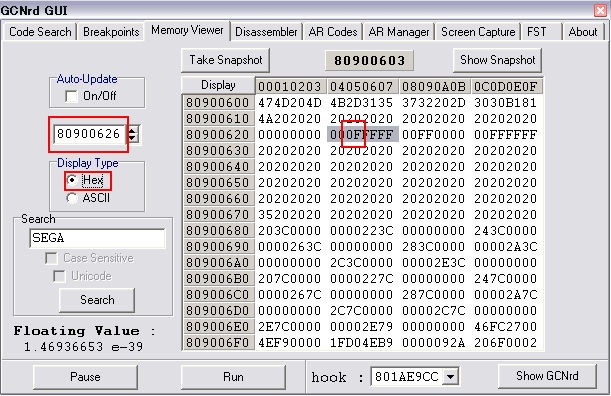This screenshot has width=611, height=396.
Task: Open the Disassembler tab
Action: coord(266,32)
